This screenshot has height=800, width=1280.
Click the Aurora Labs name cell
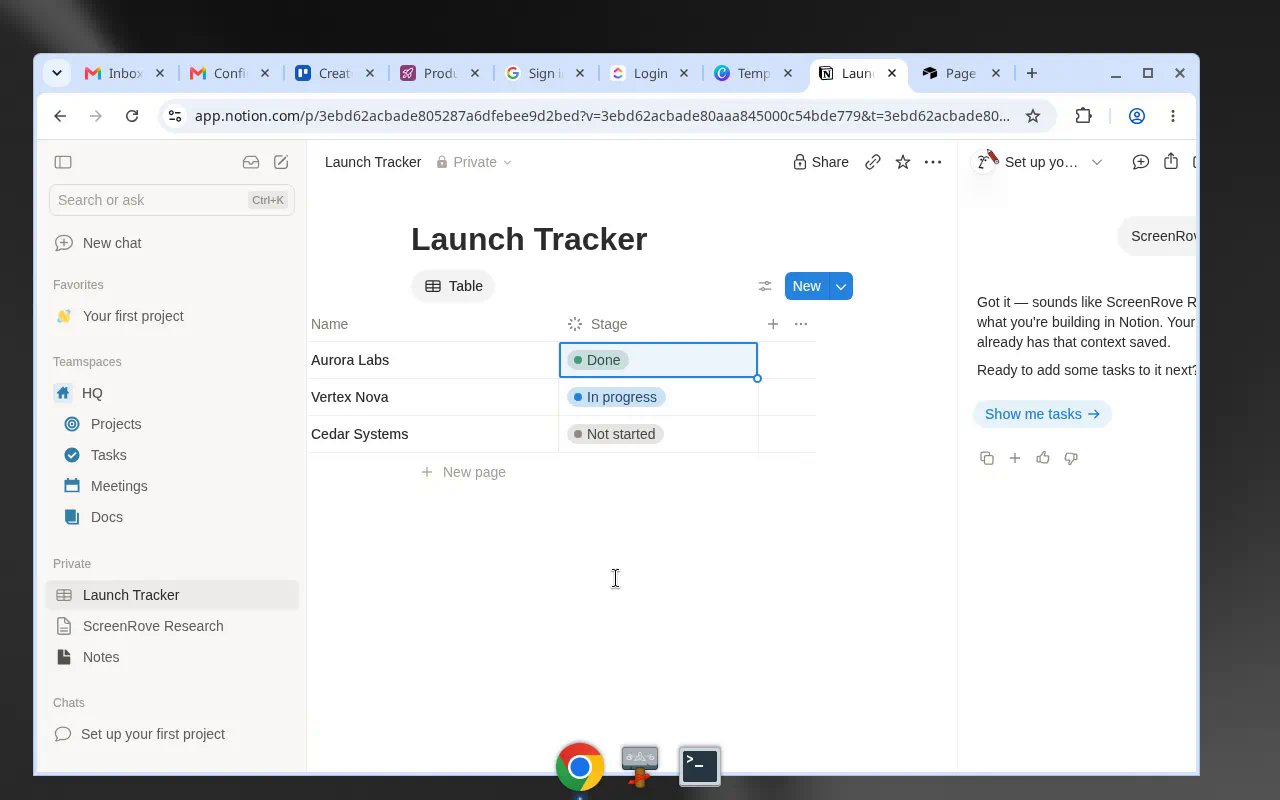coord(432,360)
